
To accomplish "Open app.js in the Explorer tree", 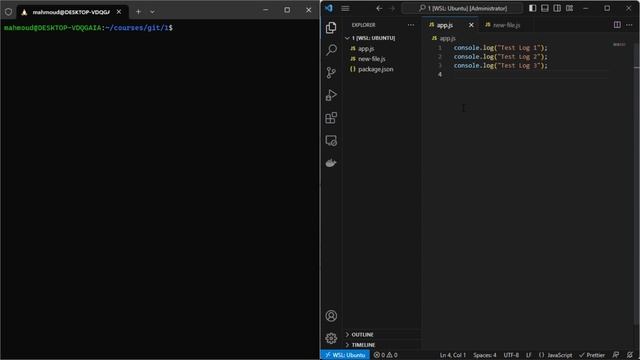I will click(366, 49).
